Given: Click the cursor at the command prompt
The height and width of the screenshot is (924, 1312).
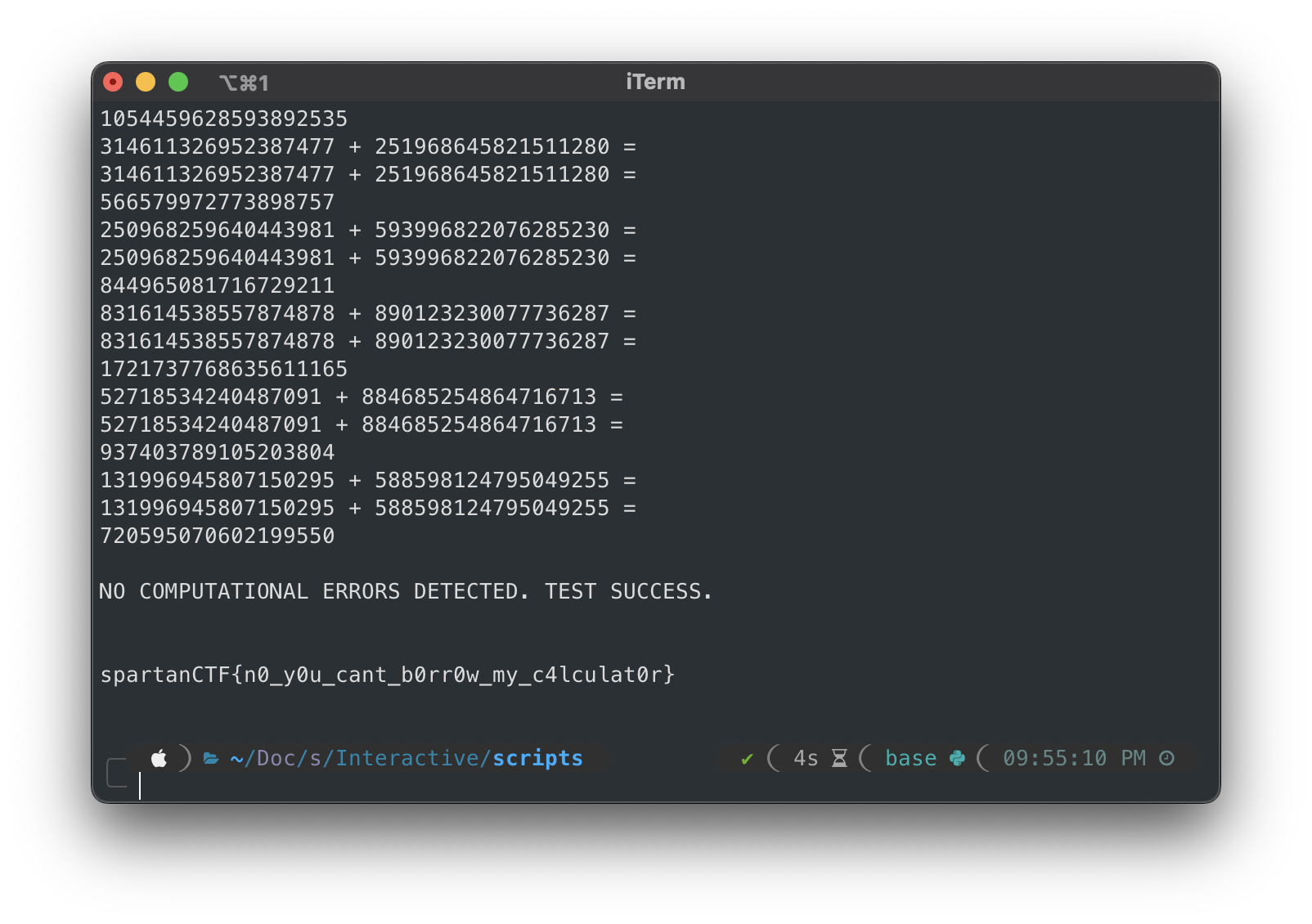Looking at the screenshot, I should 140,786.
